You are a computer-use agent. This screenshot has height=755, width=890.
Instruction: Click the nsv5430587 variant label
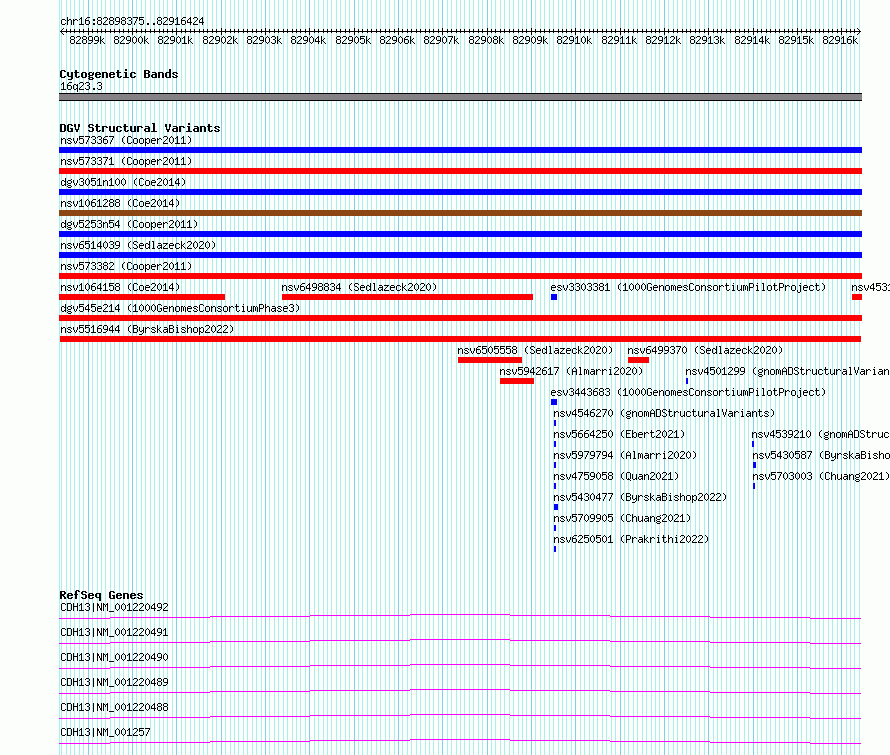click(821, 455)
